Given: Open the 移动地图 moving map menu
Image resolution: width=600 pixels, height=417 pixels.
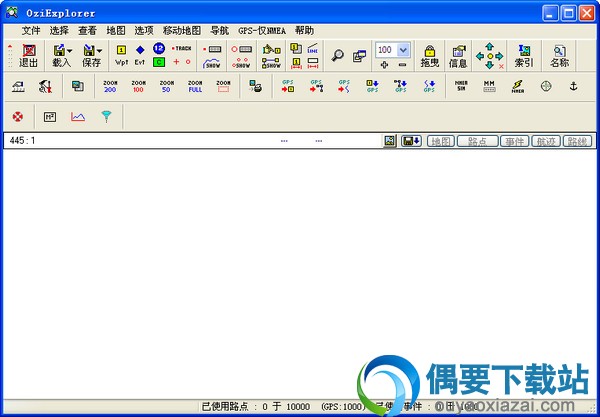Looking at the screenshot, I should 182,31.
